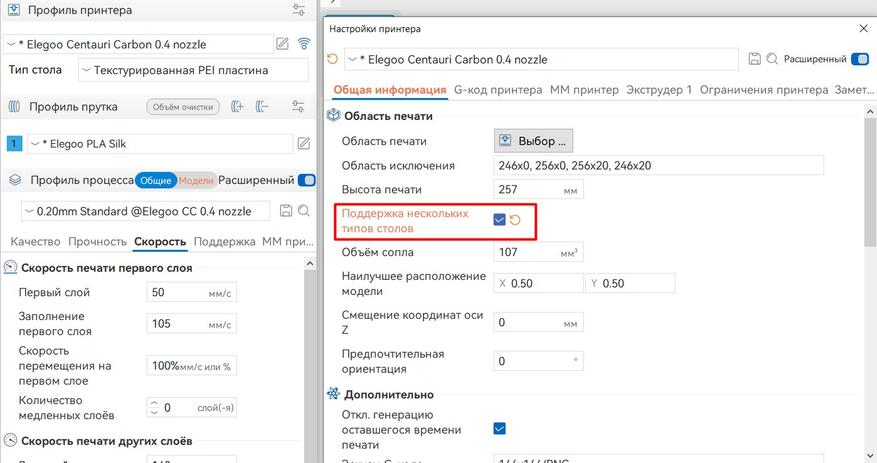The height and width of the screenshot is (463, 877).
Task: Edit the Elegoo Centauri Carbon printer preset
Action: click(283, 44)
